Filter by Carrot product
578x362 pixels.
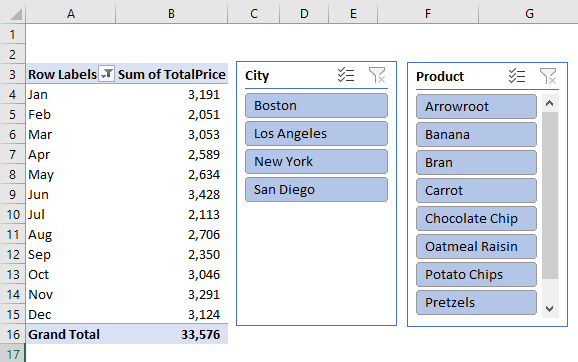[476, 191]
